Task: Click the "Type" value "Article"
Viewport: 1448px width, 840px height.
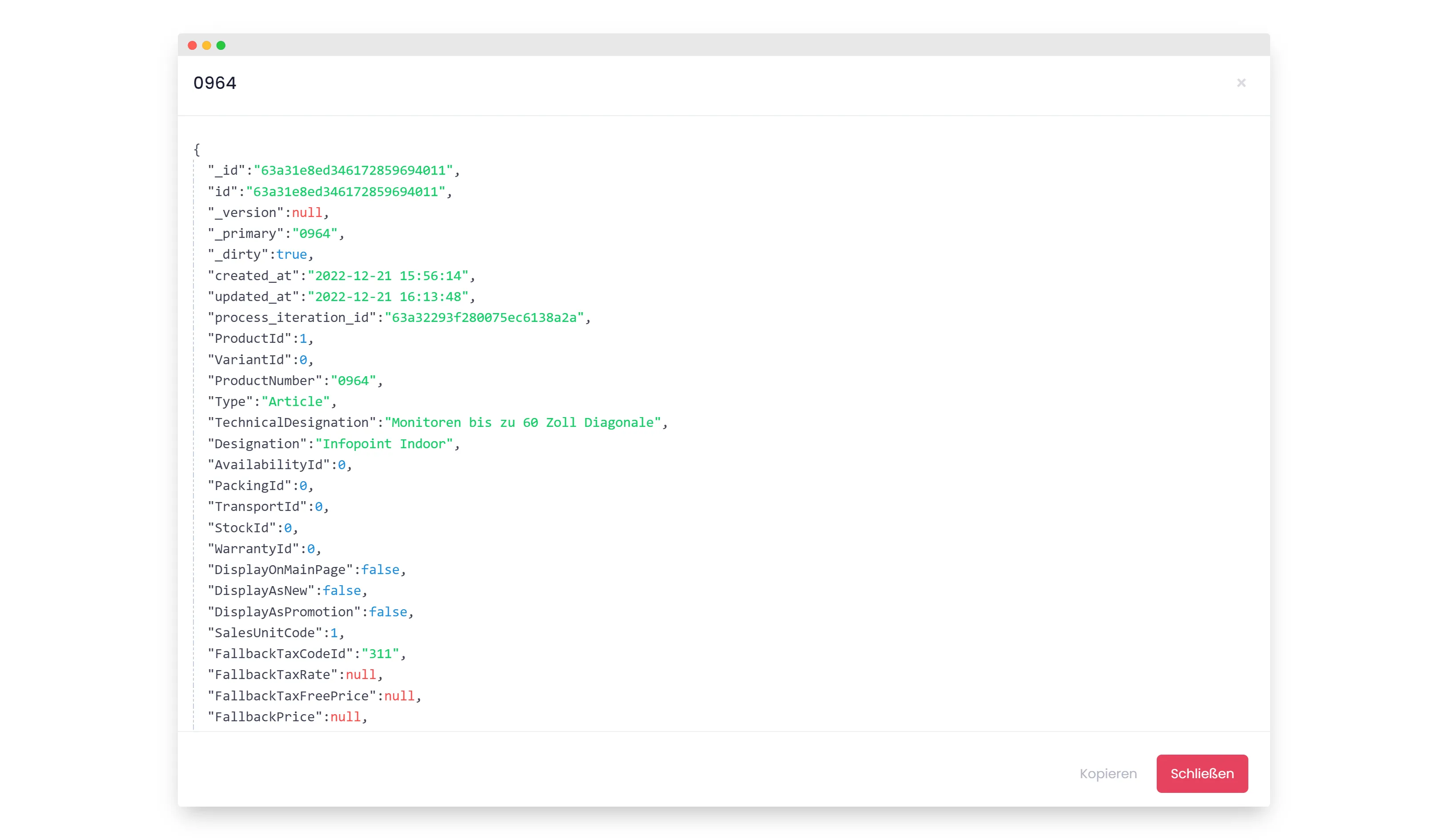Action: 296,402
